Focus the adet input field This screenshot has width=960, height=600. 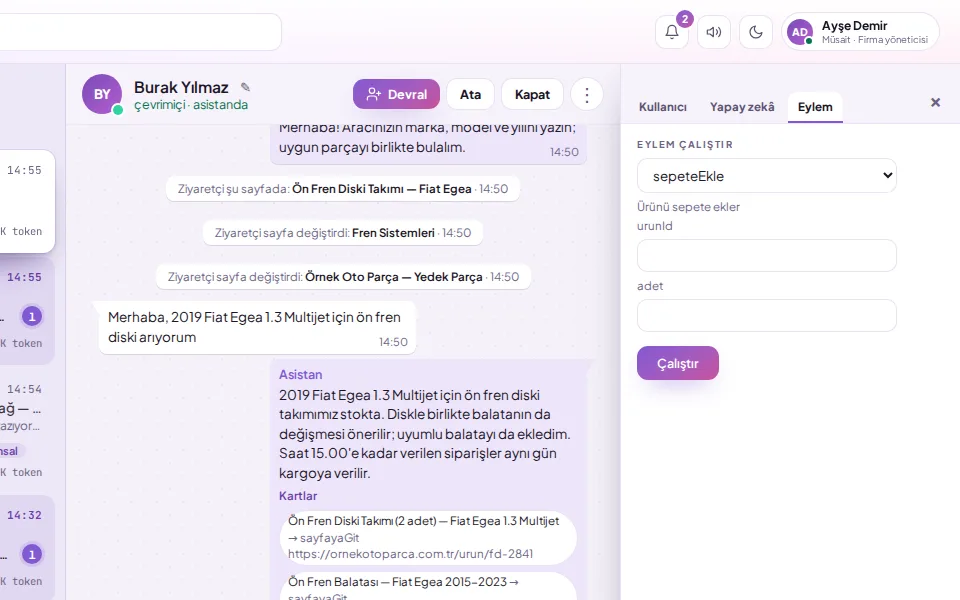click(767, 315)
